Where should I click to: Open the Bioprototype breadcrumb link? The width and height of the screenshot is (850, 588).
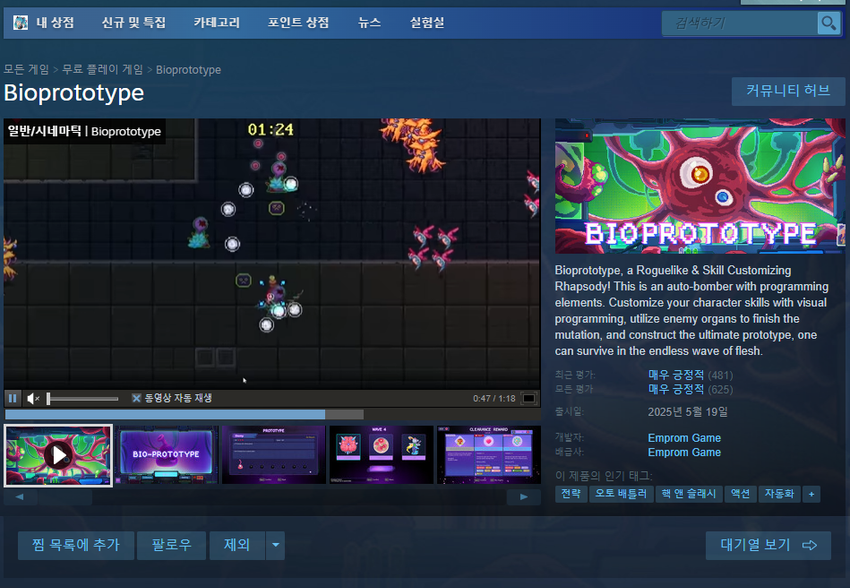click(x=188, y=70)
